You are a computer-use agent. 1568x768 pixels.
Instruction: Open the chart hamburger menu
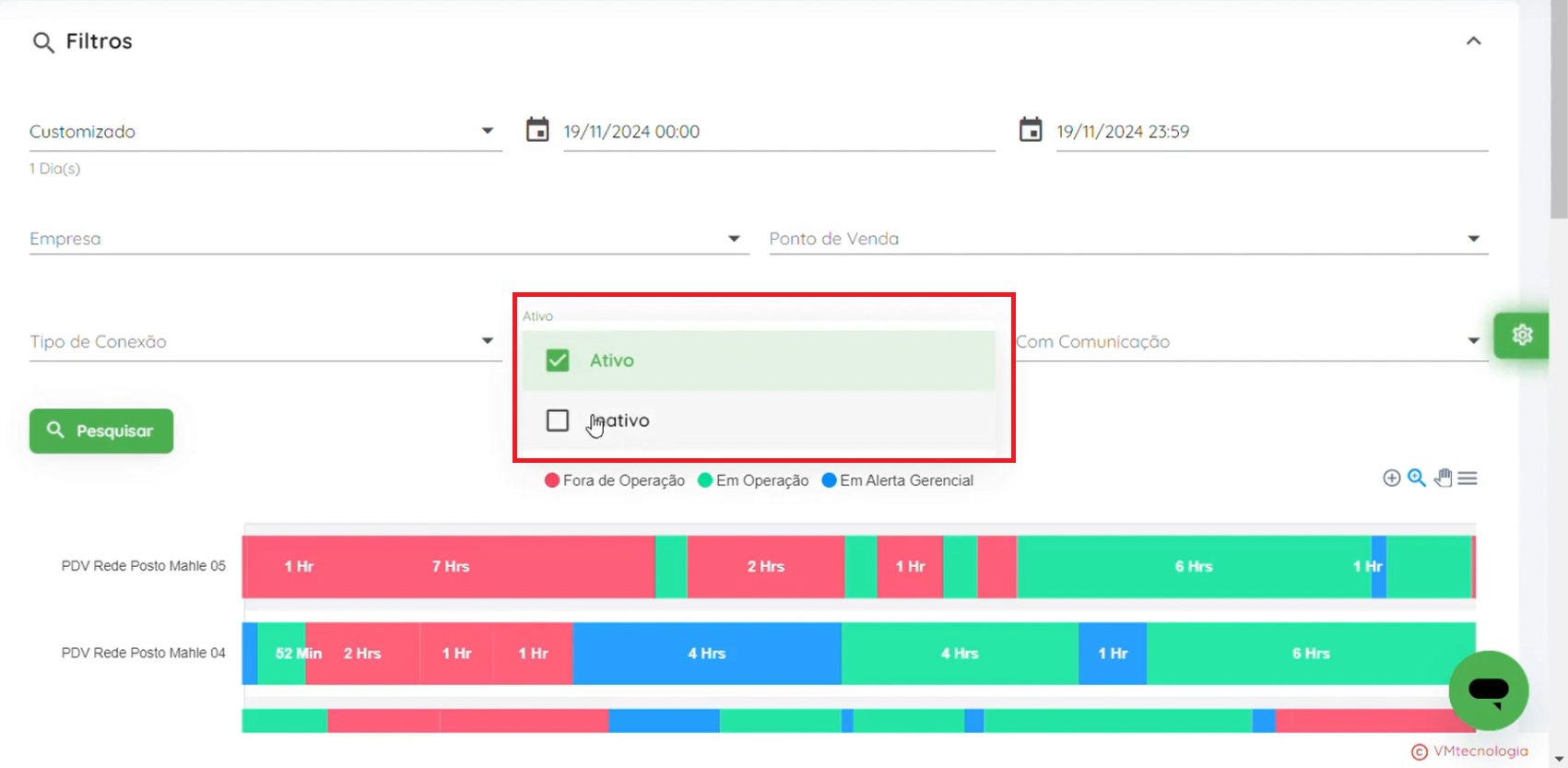point(1468,478)
